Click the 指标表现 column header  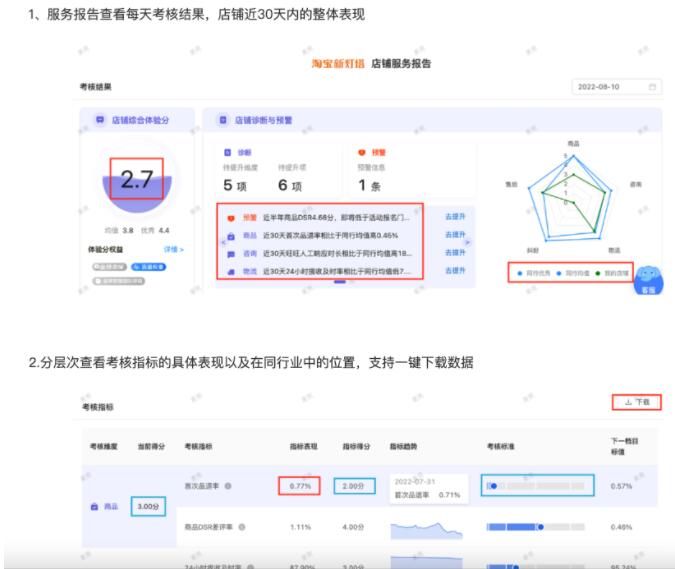click(x=303, y=446)
